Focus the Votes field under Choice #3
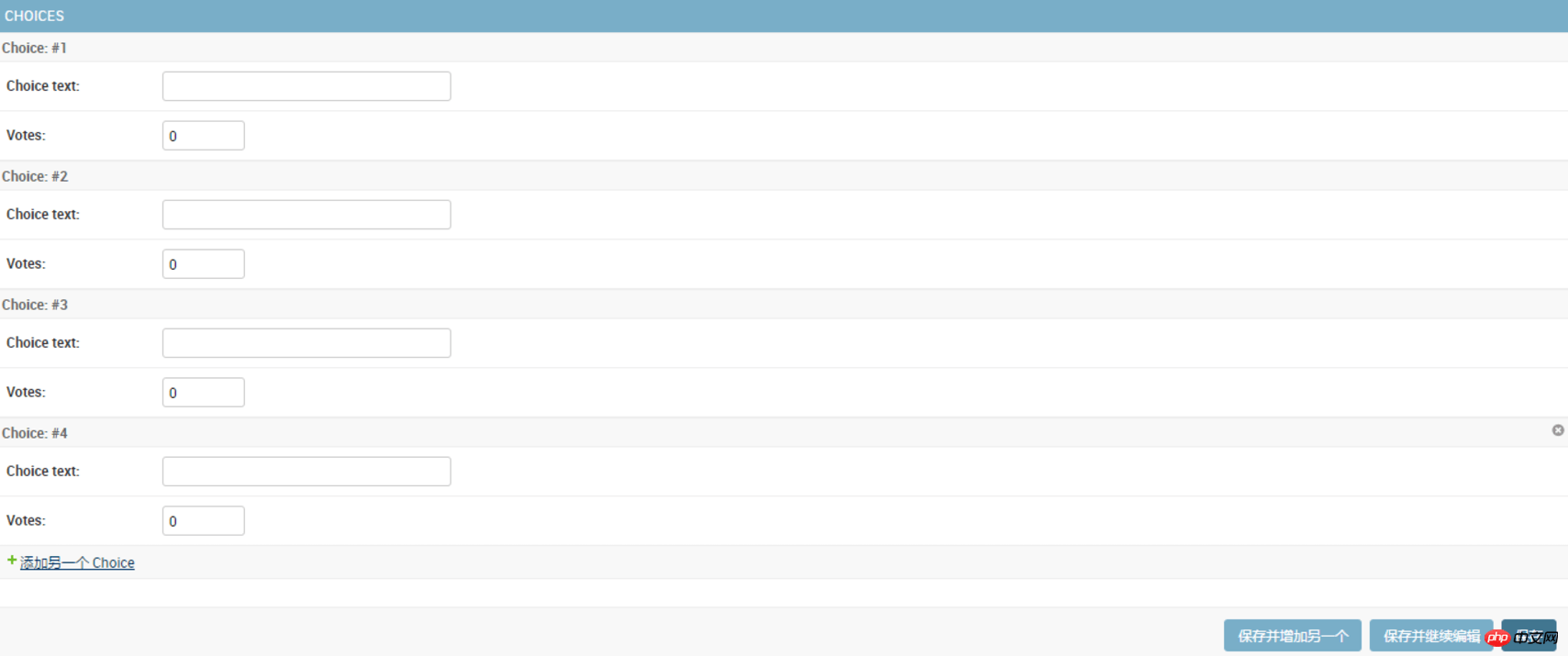 (x=203, y=393)
